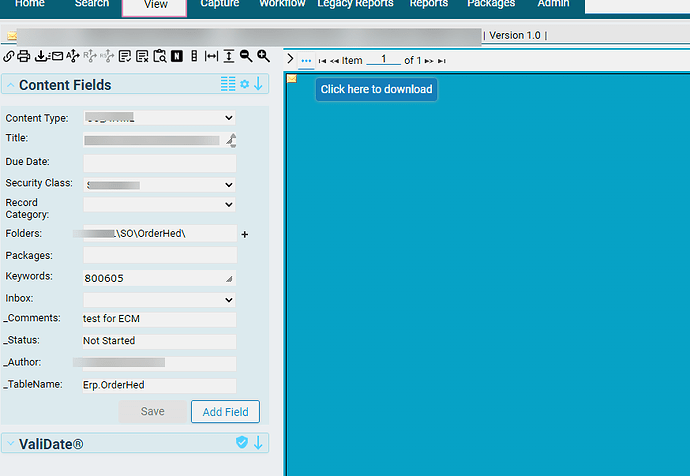The height and width of the screenshot is (476, 690).
Task: Click the search box at top right
Action: click(x=637, y=6)
